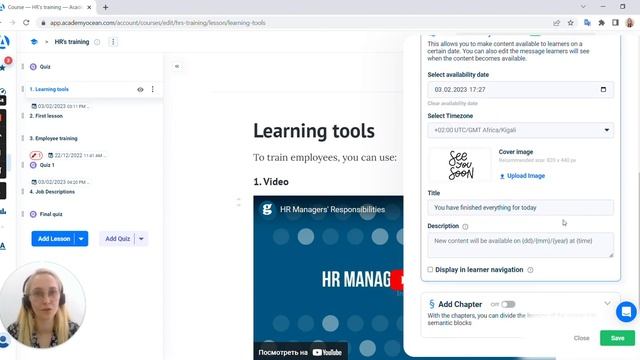
Task: Click the Add Lesson button
Action: point(54,239)
